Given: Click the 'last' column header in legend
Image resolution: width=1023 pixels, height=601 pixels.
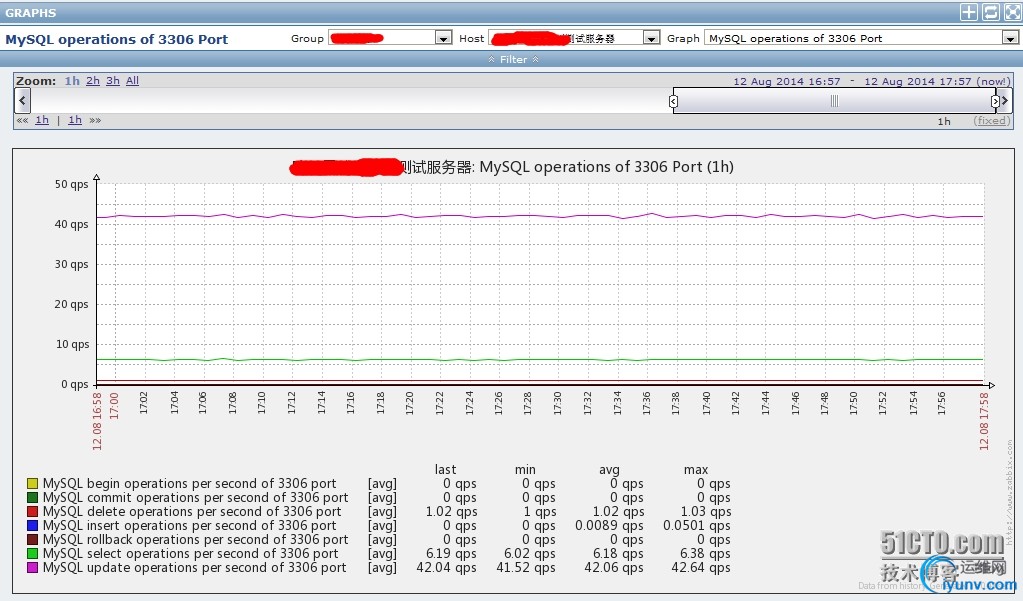Looking at the screenshot, I should pos(445,470).
